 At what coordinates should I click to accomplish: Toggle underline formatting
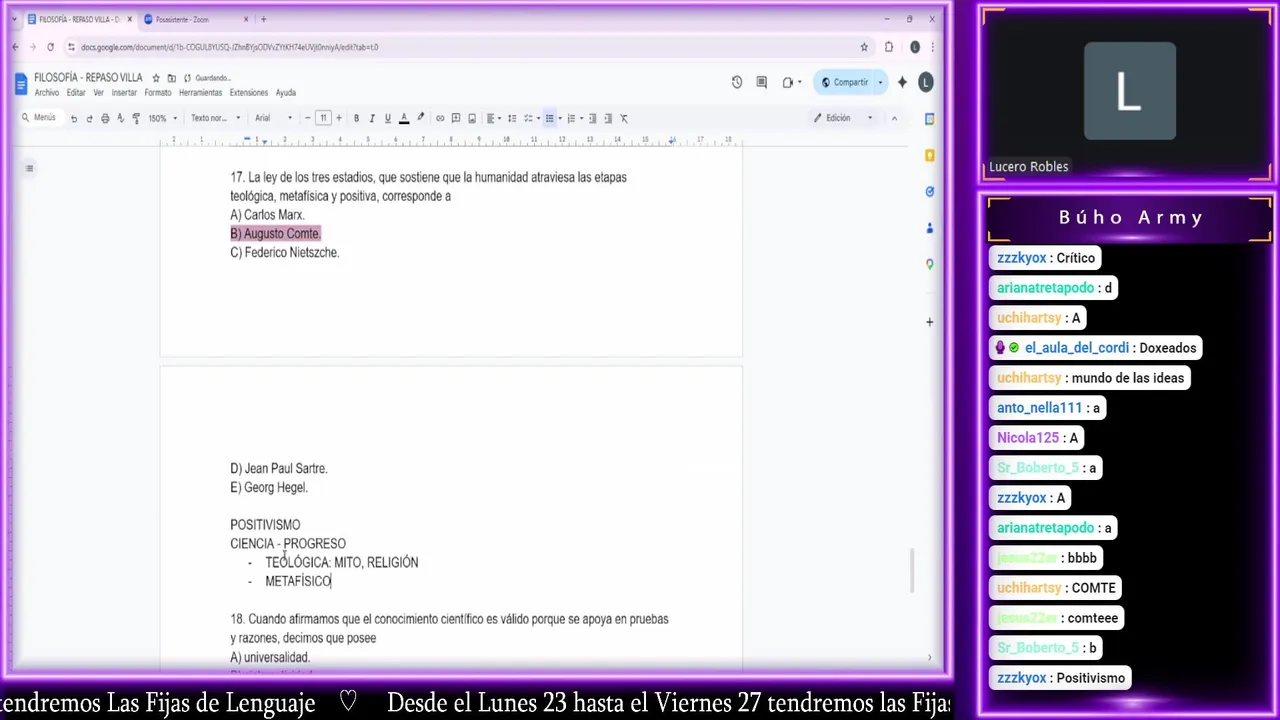[388, 118]
